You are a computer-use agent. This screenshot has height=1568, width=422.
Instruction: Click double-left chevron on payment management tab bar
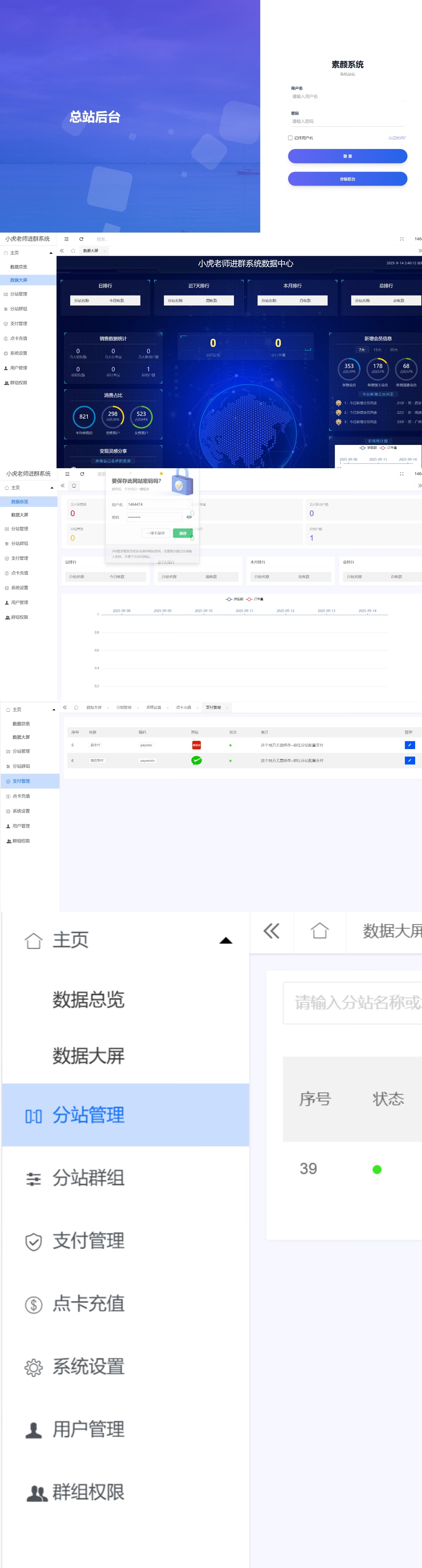point(64,707)
